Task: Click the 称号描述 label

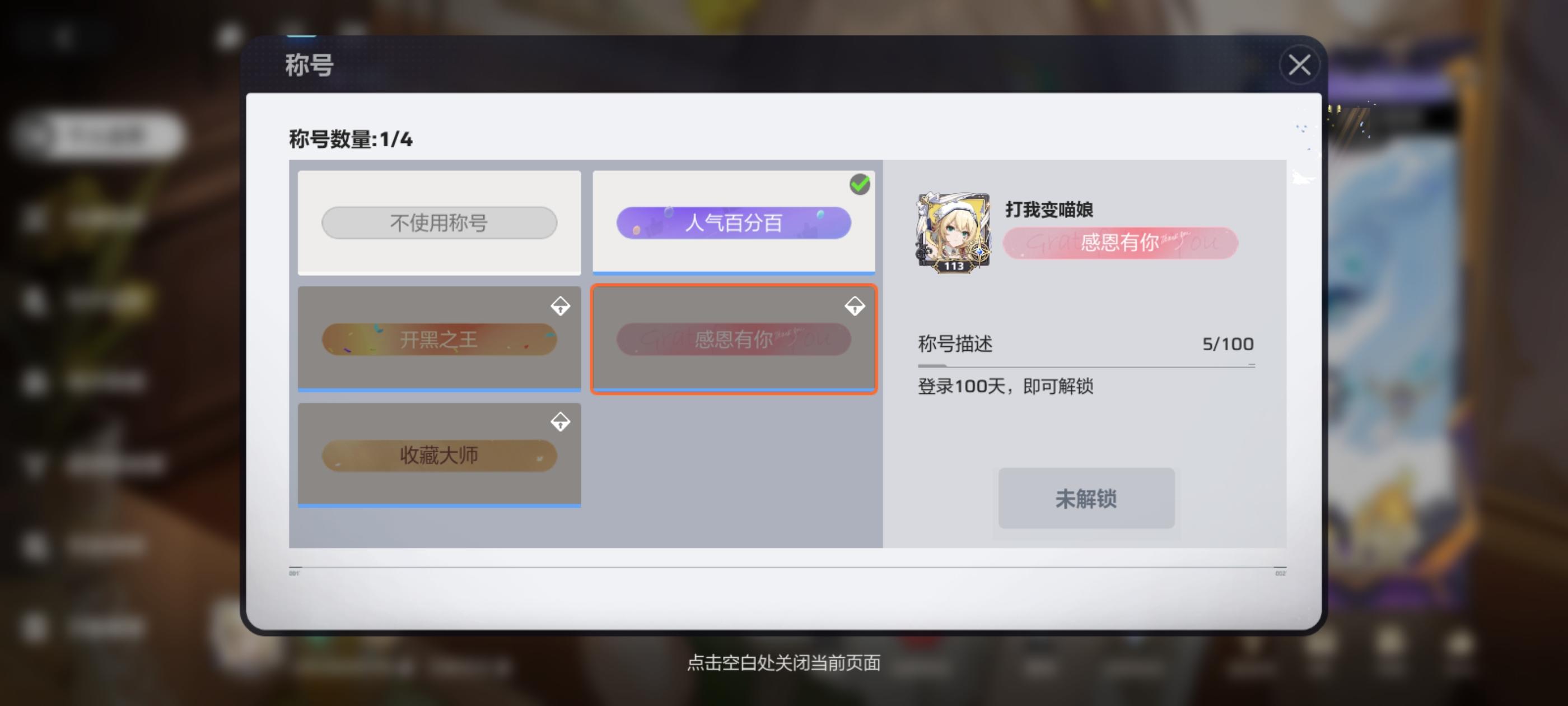Action: tap(955, 343)
